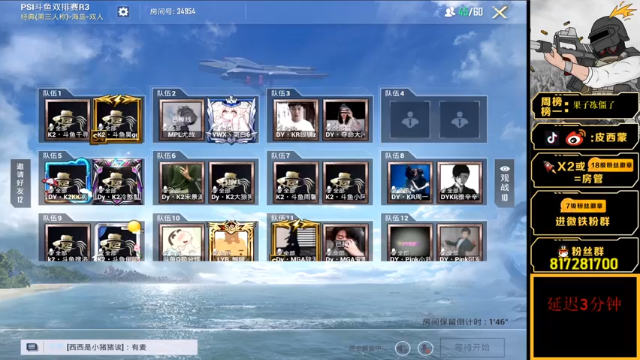Click the eye icon on spectate tab
Screen dimensions: 640x360
tap(504, 169)
